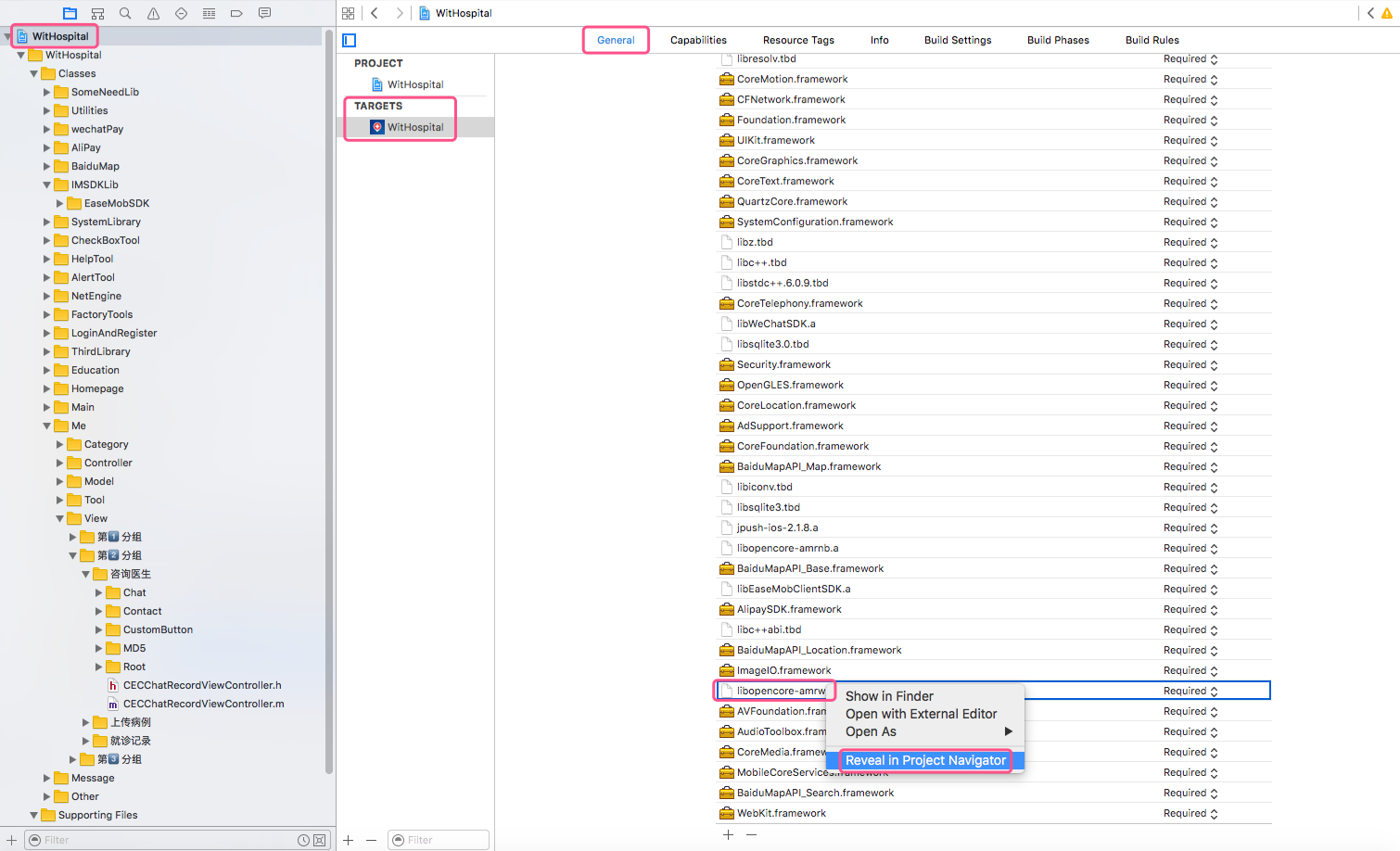
Task: Open the Report navigator speech bubble icon
Action: click(x=264, y=13)
